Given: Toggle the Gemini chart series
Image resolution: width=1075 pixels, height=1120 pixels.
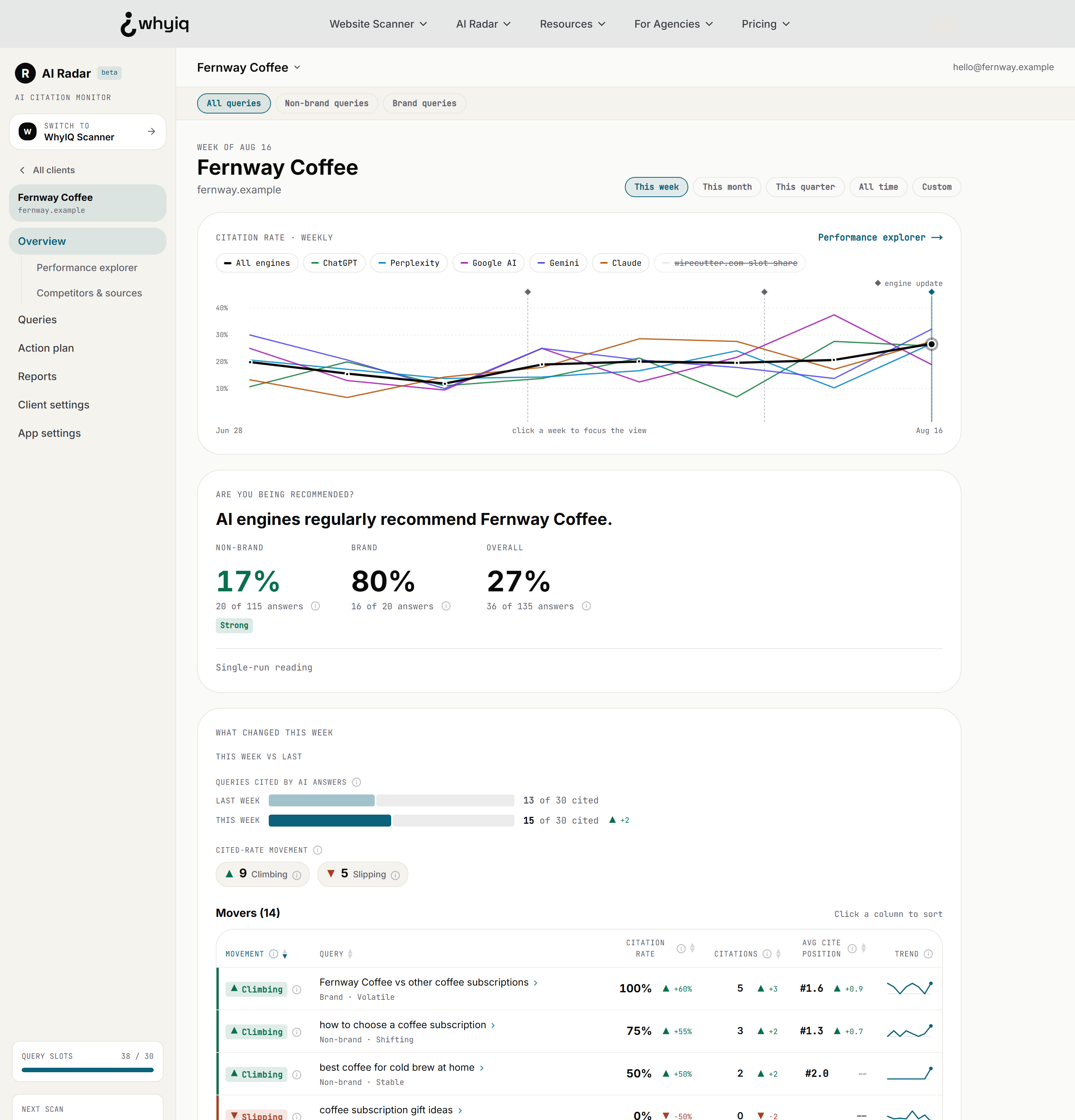Looking at the screenshot, I should tap(558, 263).
